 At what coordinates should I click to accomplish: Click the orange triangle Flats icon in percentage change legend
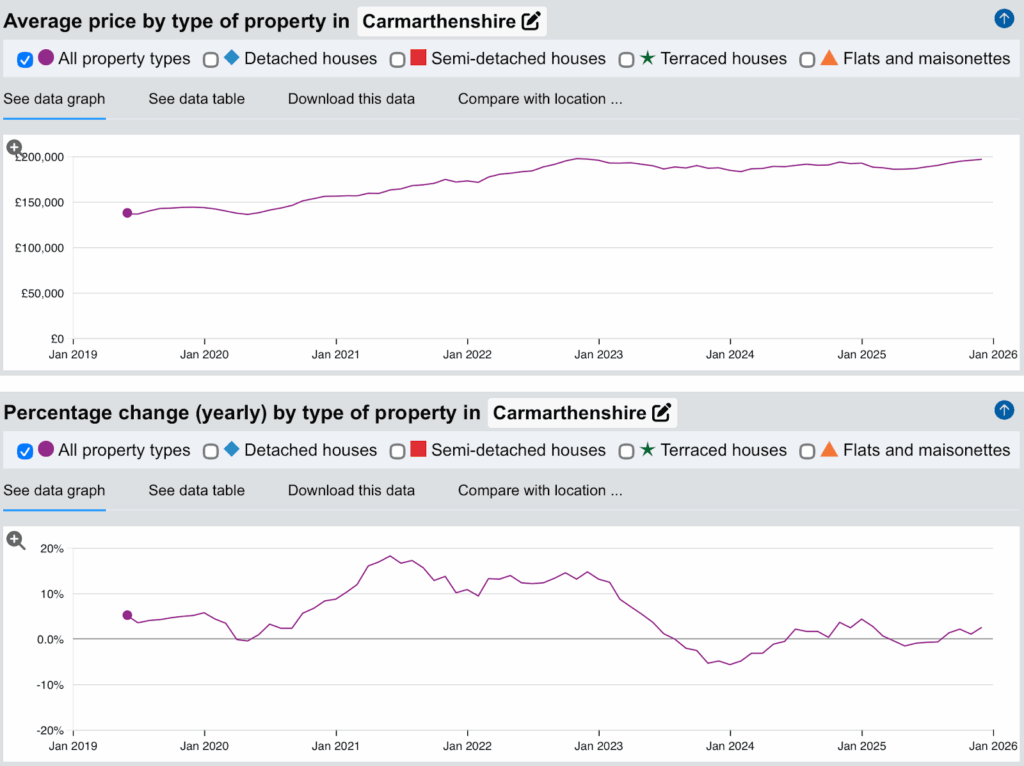829,450
